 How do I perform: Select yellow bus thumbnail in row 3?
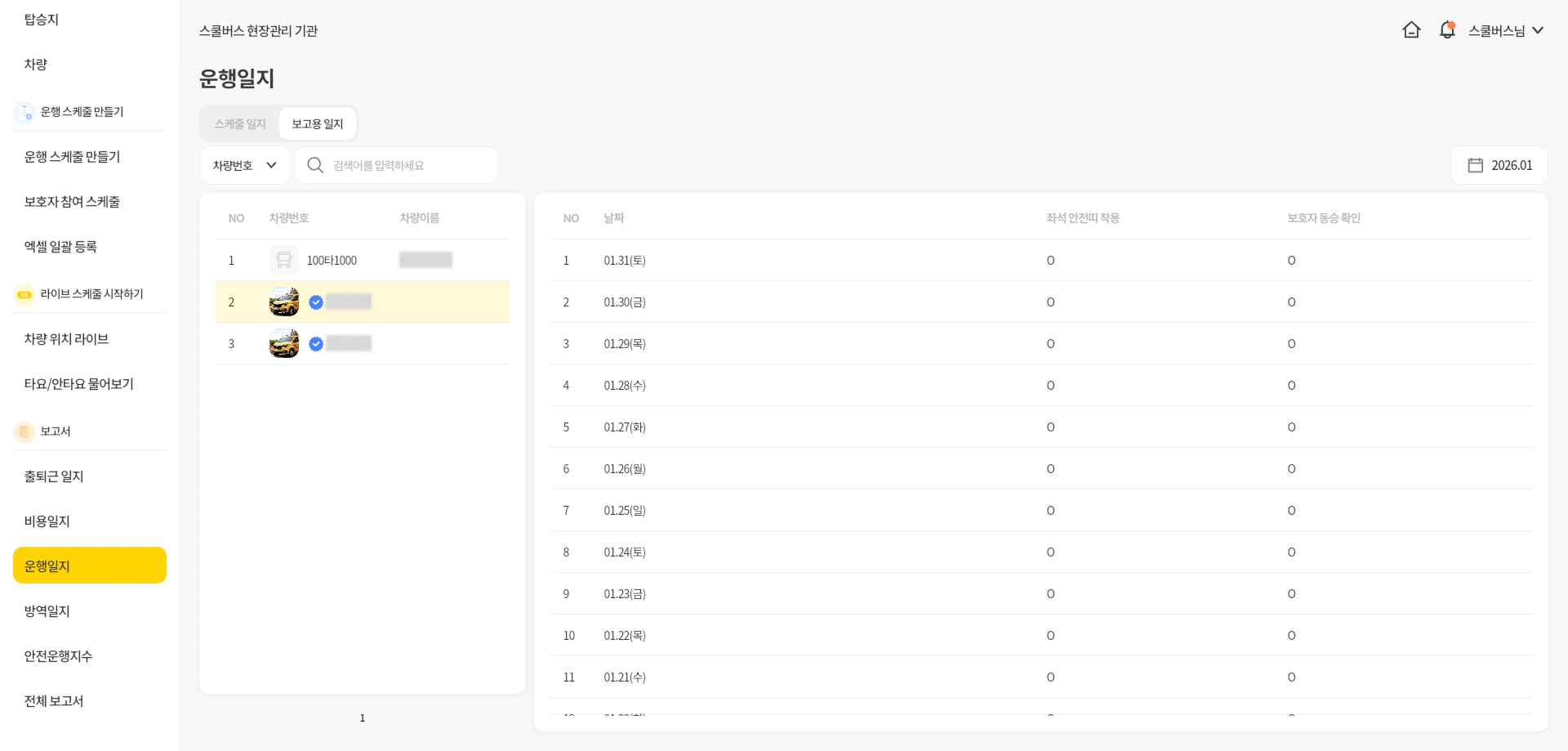[x=283, y=344]
